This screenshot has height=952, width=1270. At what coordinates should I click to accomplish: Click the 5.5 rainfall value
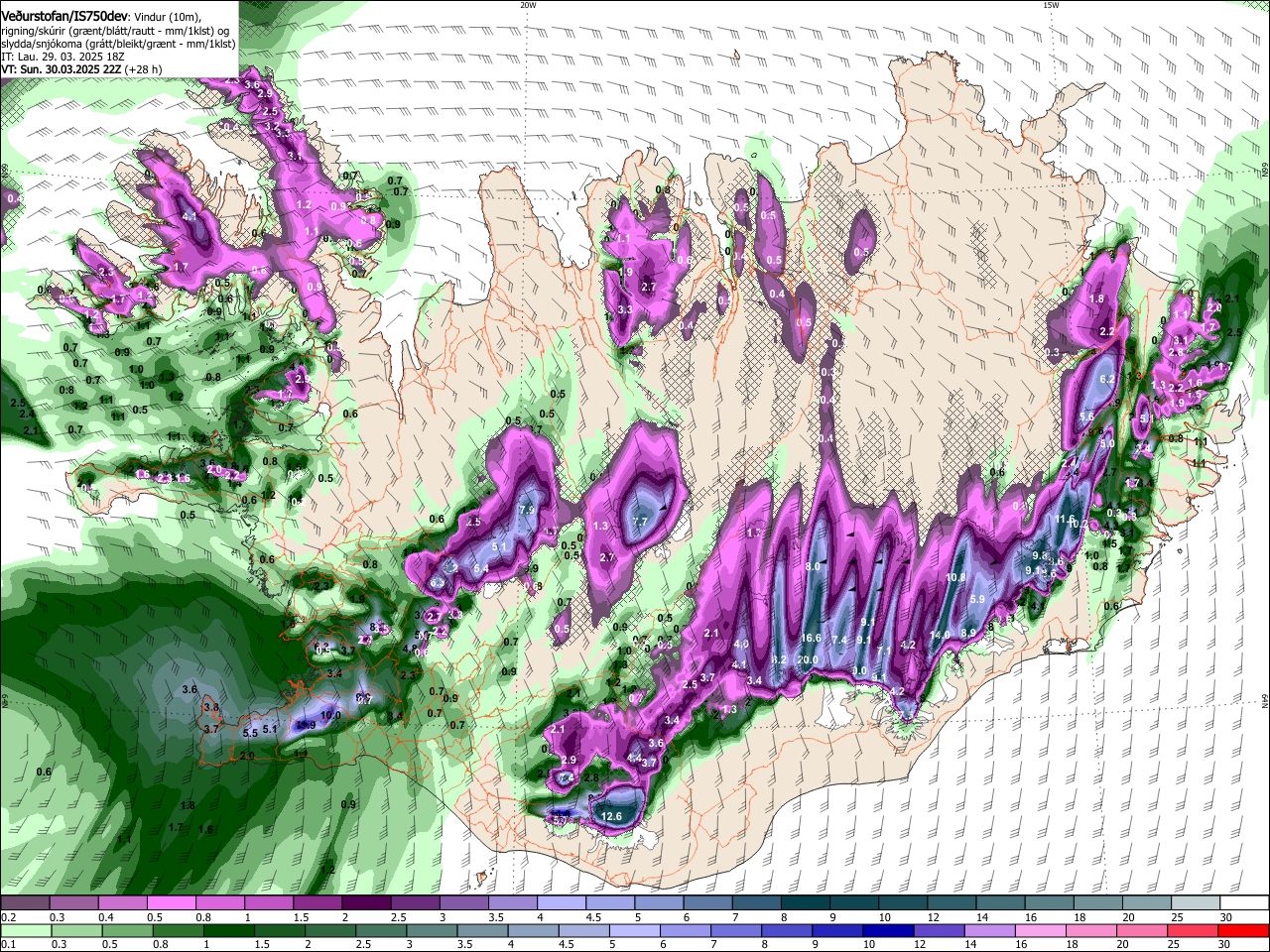pos(250,733)
